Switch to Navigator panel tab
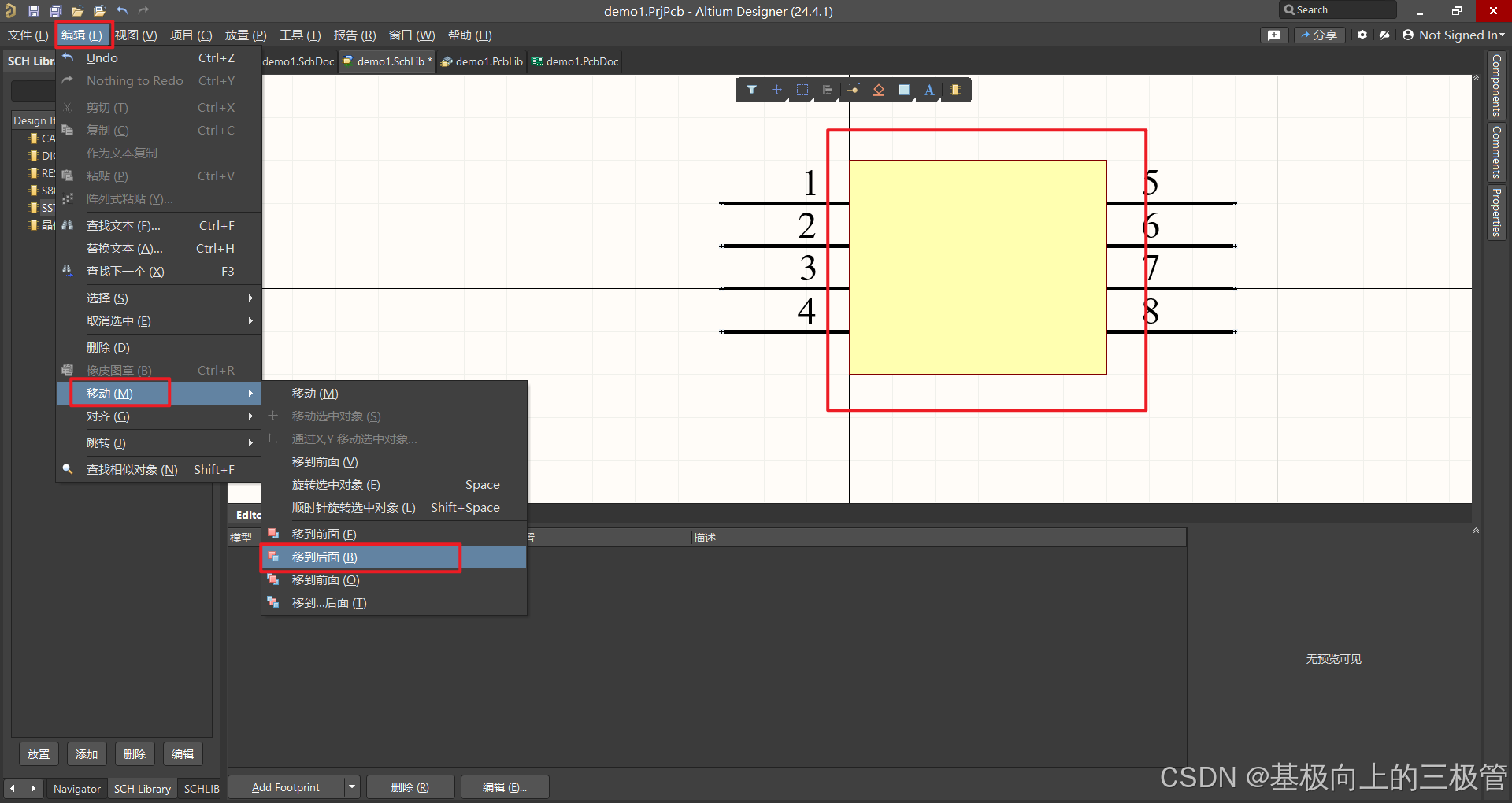Viewport: 1512px width, 803px height. coord(77,789)
